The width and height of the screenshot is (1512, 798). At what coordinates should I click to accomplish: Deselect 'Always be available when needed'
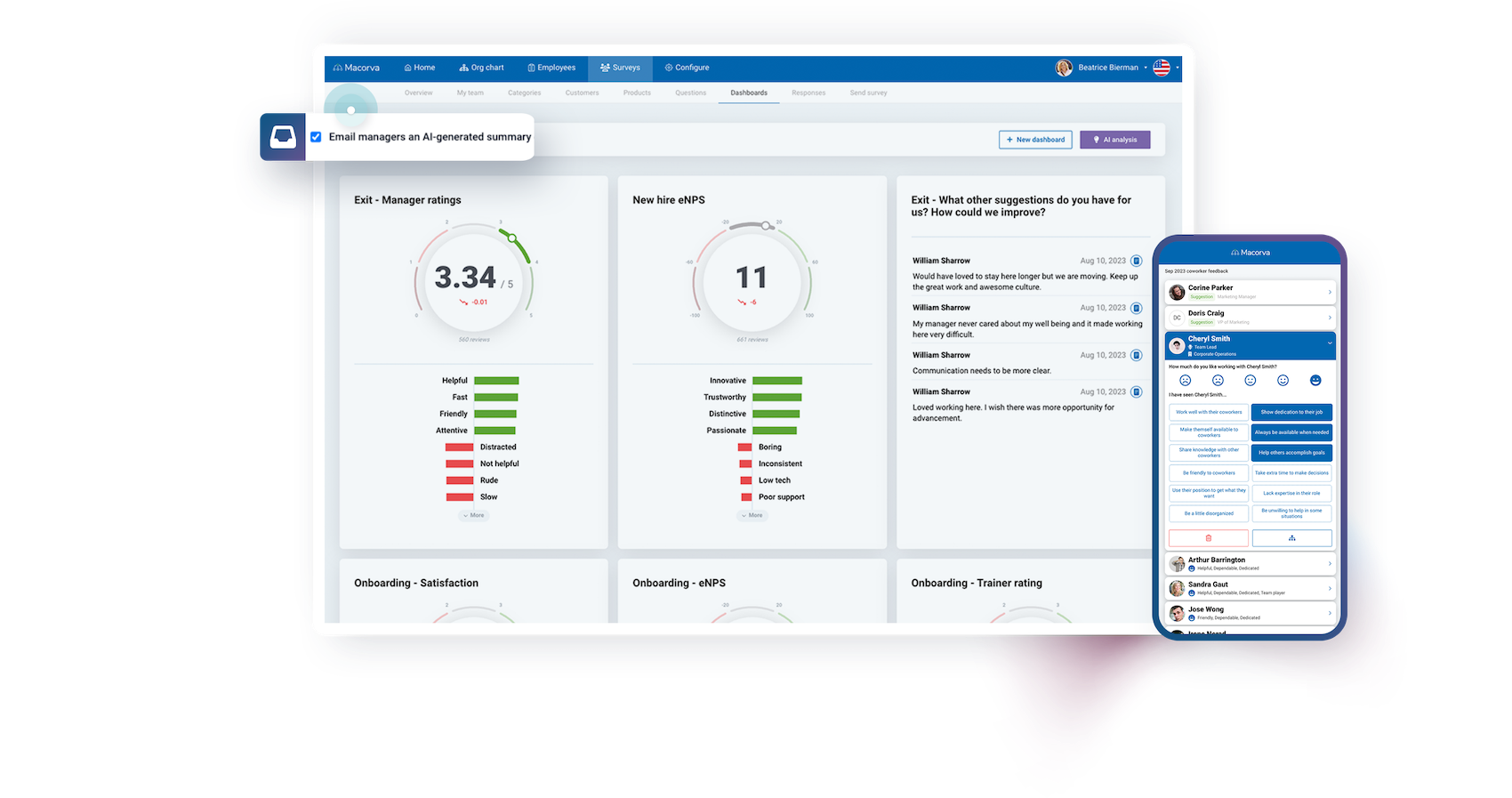[1291, 432]
